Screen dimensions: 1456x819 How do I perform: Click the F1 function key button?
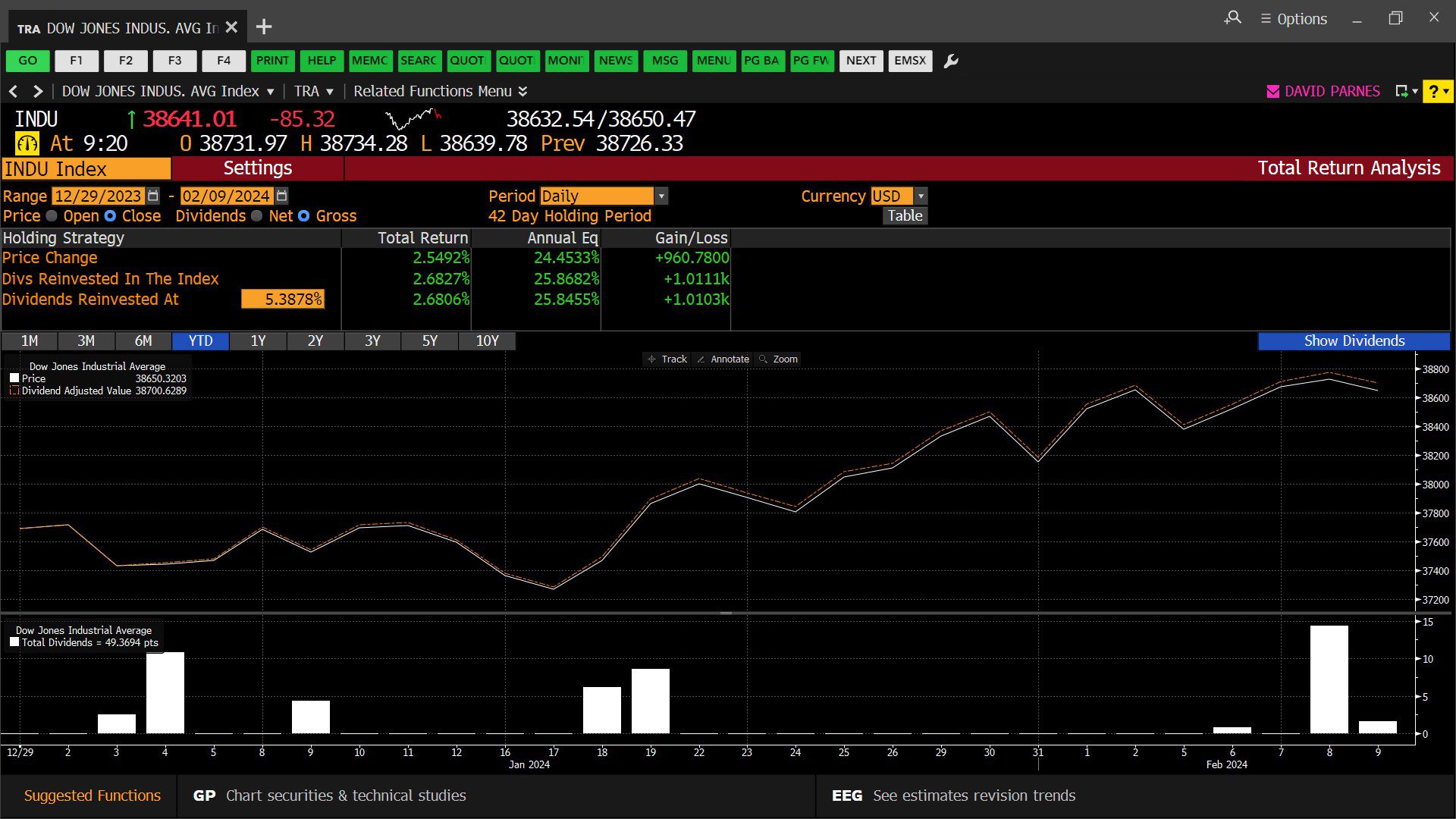pos(77,61)
